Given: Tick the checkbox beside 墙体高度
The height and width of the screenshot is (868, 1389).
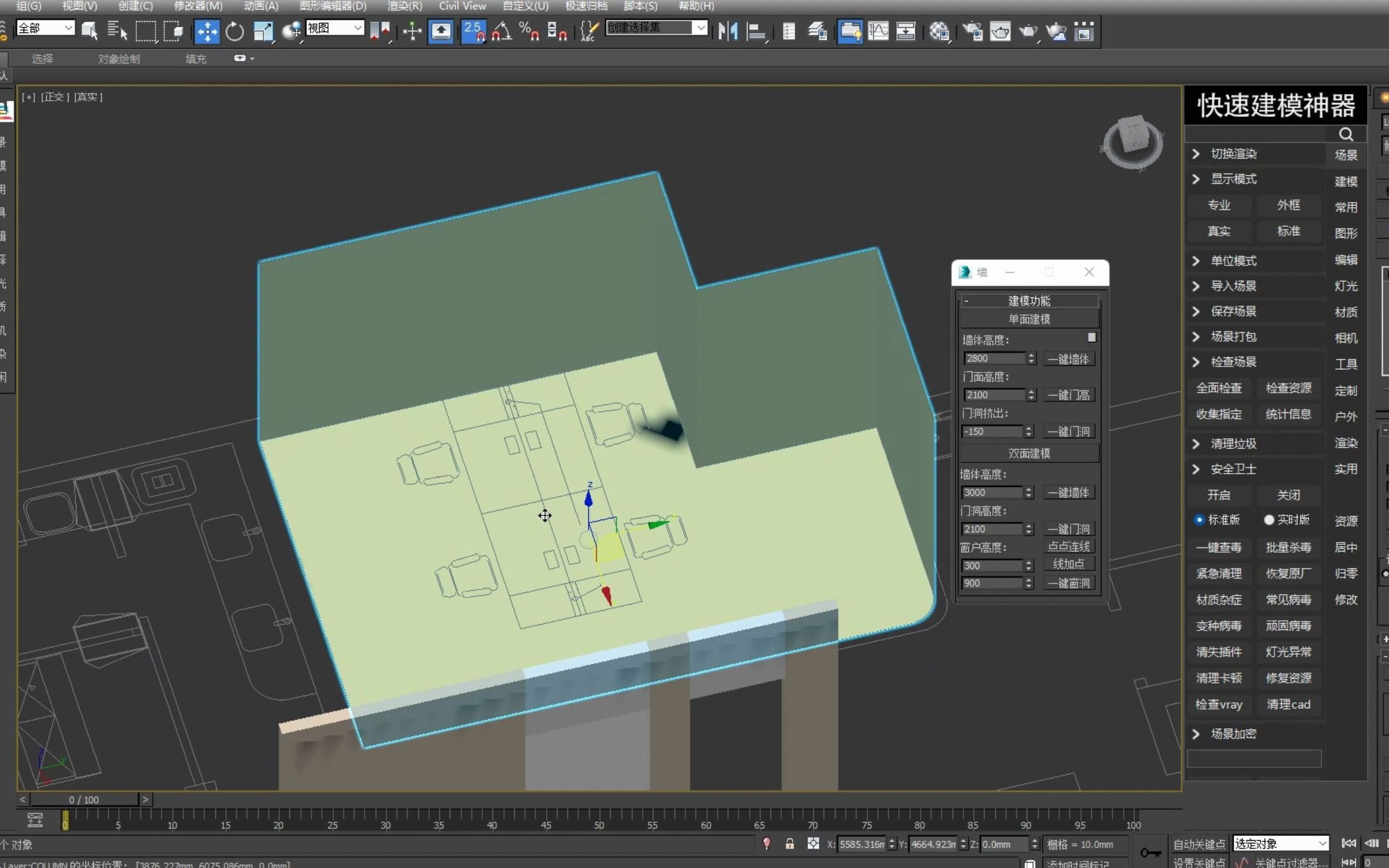Looking at the screenshot, I should point(1091,338).
